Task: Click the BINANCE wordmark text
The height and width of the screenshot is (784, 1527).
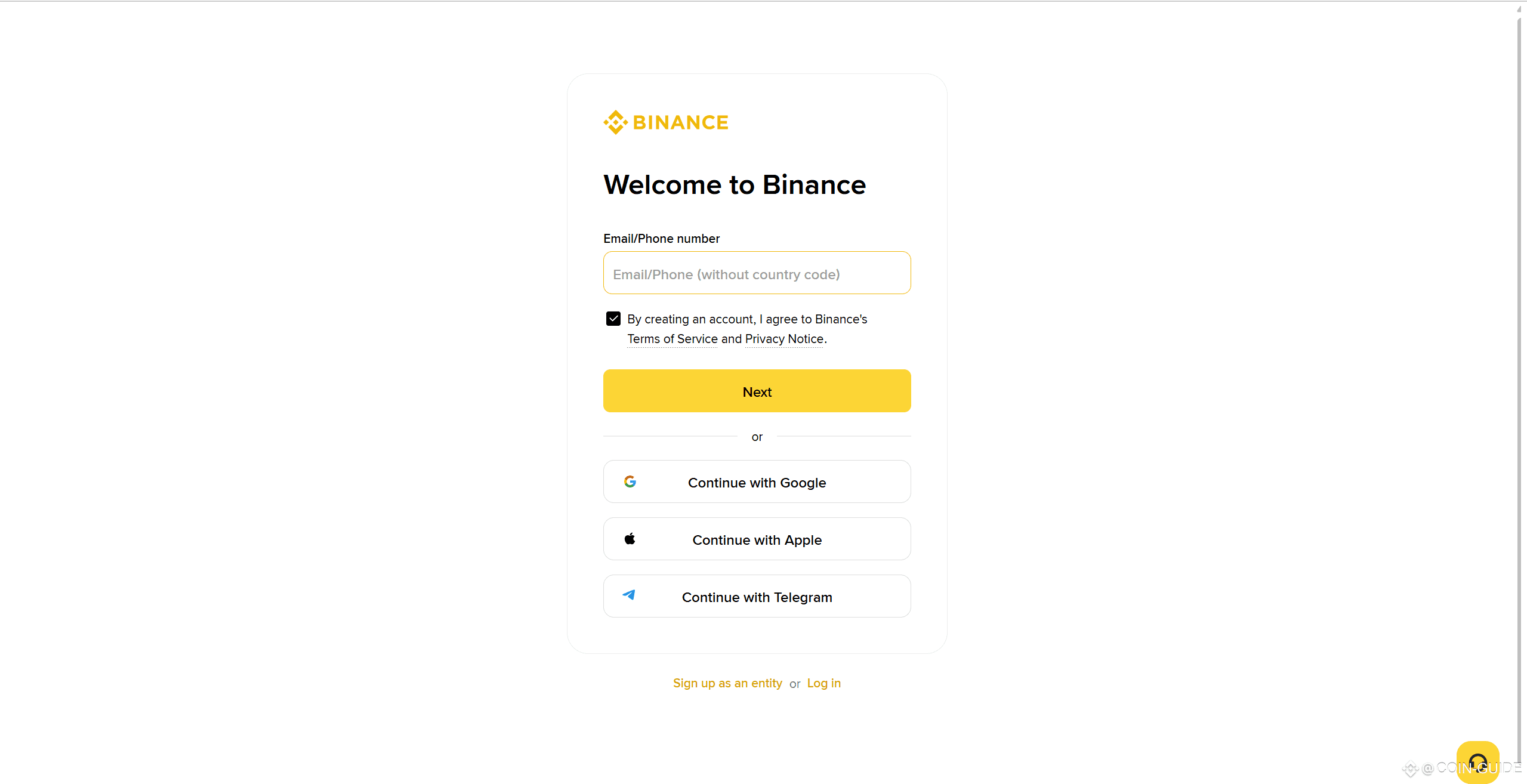Action: 680,122
